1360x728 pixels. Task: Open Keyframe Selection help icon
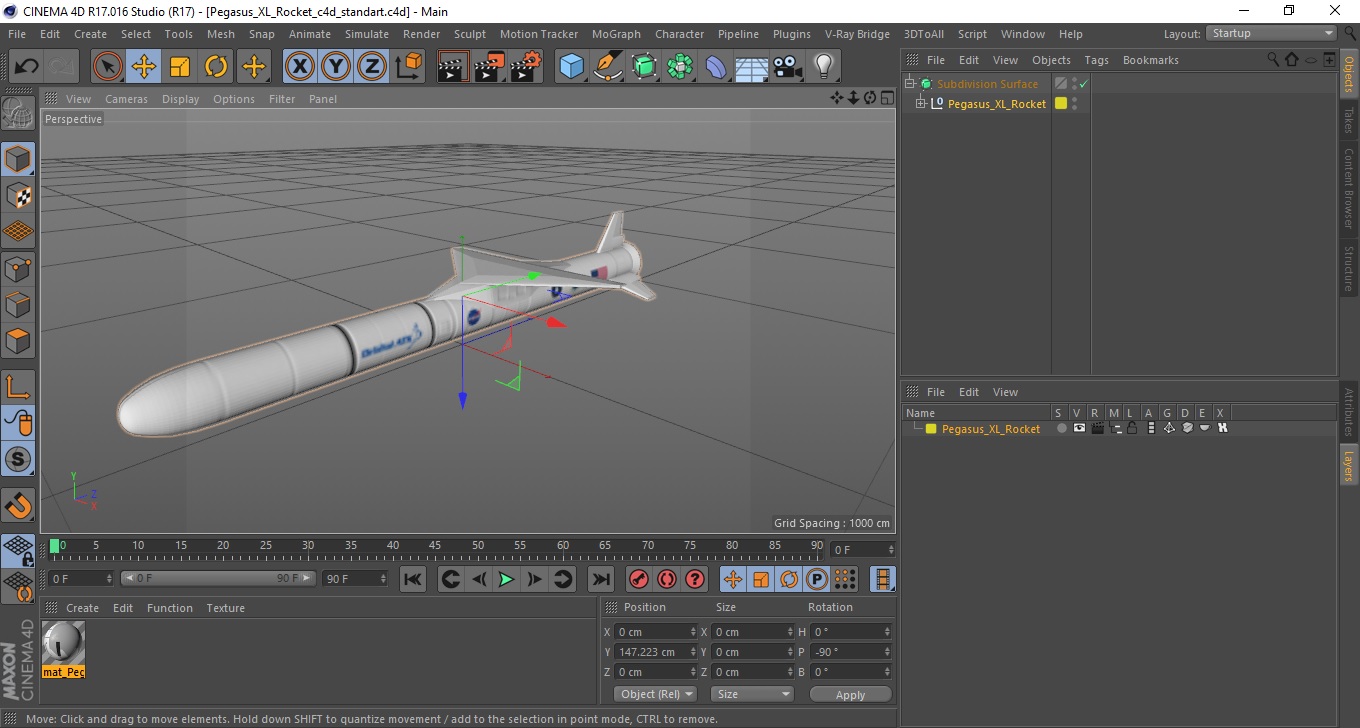[695, 579]
